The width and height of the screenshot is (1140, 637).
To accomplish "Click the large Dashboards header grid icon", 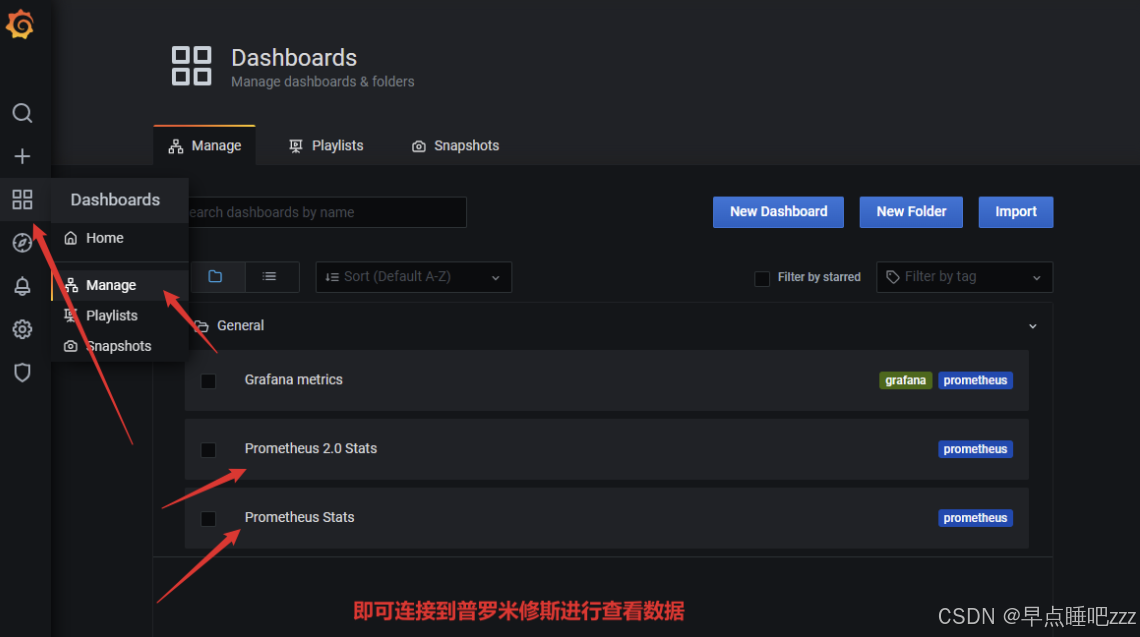I will pyautogui.click(x=191, y=66).
